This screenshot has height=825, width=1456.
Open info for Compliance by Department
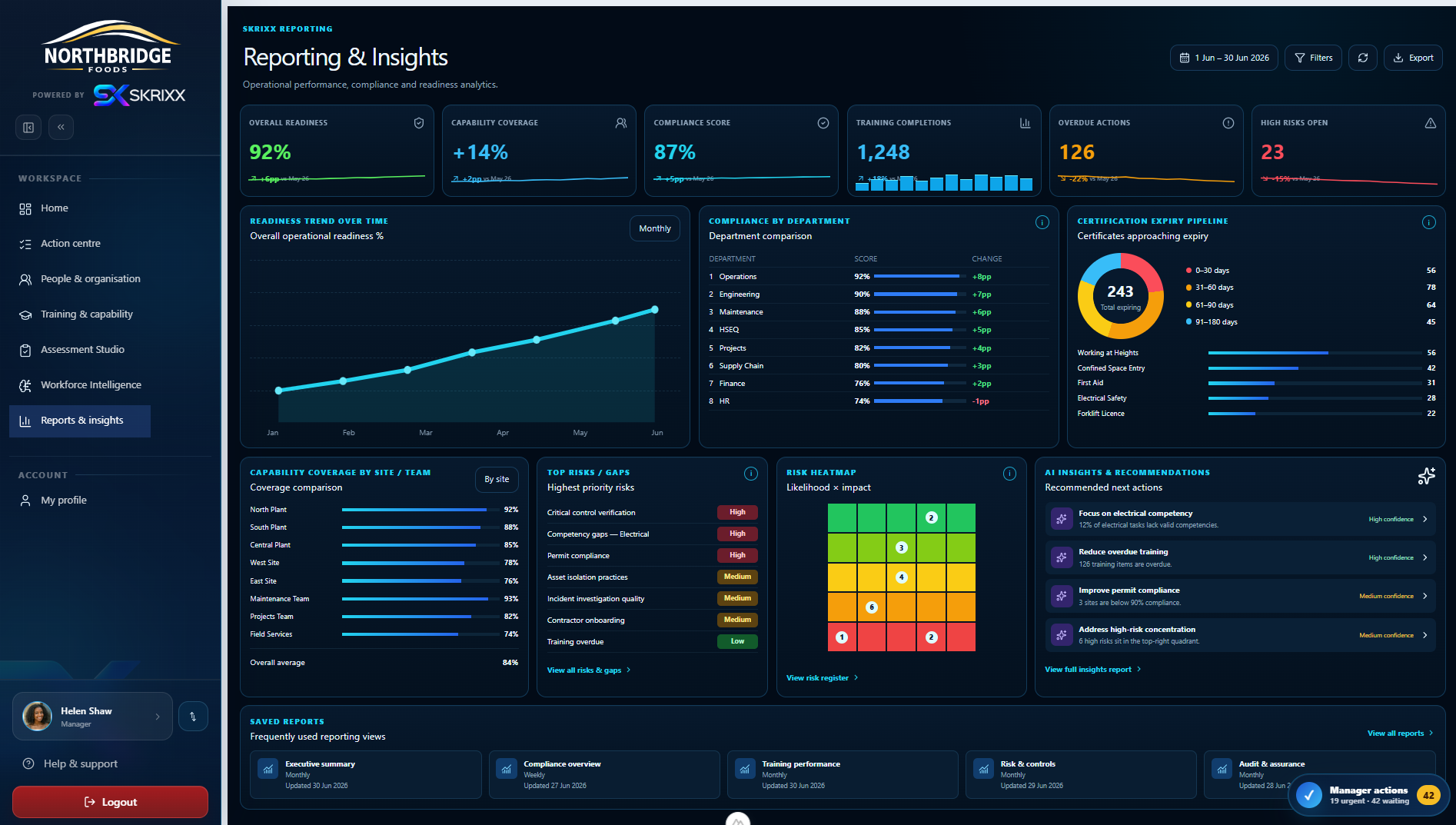(1042, 222)
